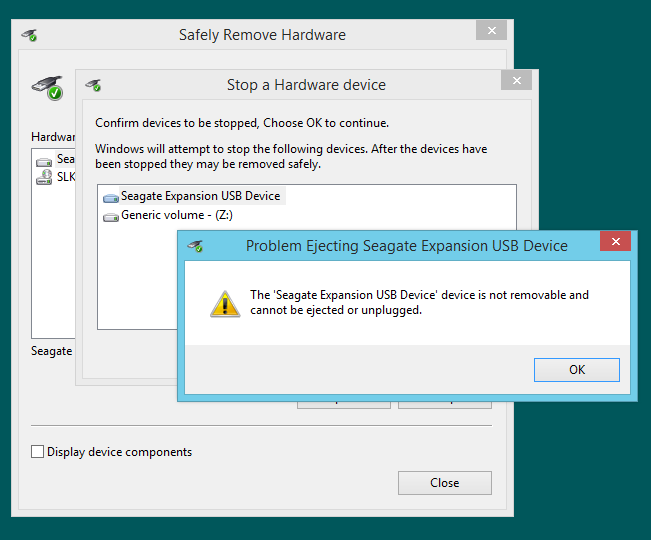
Task: Close Safely Remove Hardware window with X
Action: click(492, 30)
